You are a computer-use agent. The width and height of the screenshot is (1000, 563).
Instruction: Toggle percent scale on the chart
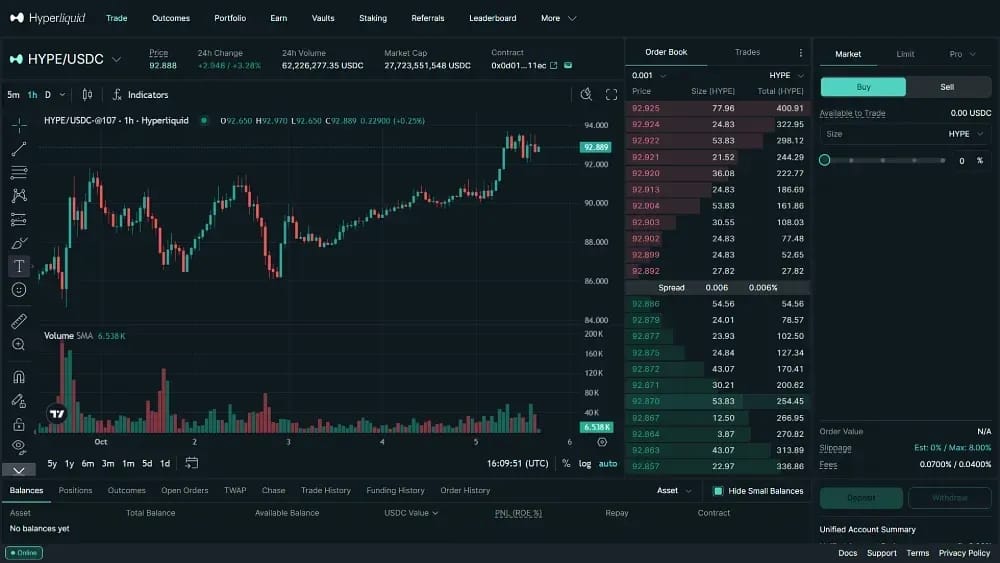[x=566, y=464]
